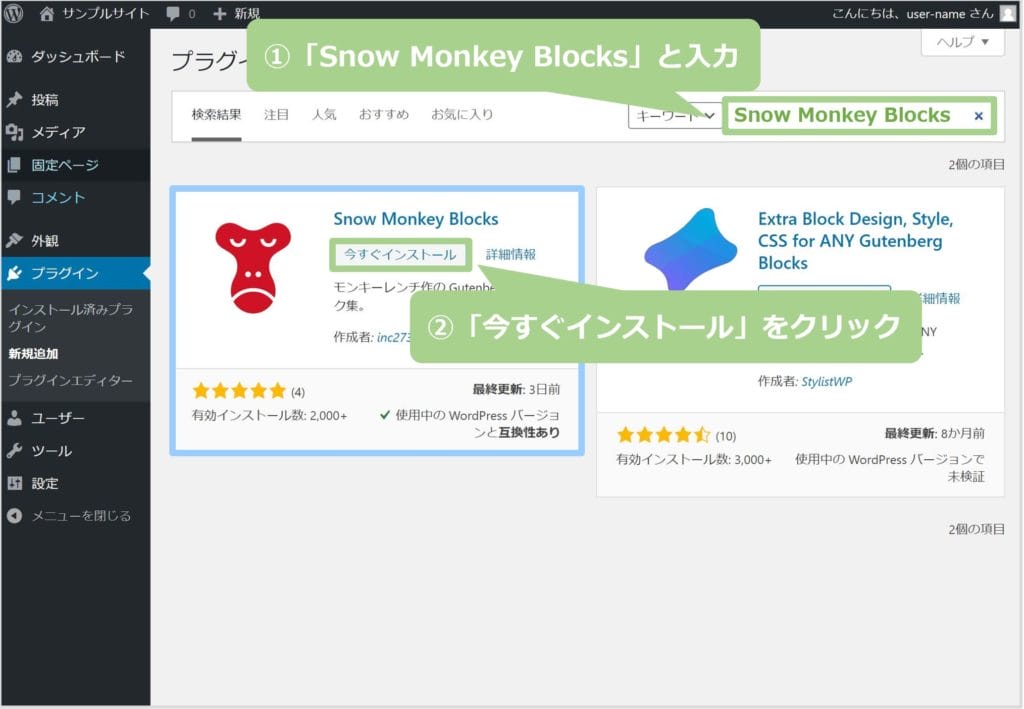Screen dimensions: 1024x709
Task: Click the Snow Monkey Blocks monkey thumbnail
Action: coord(253,266)
